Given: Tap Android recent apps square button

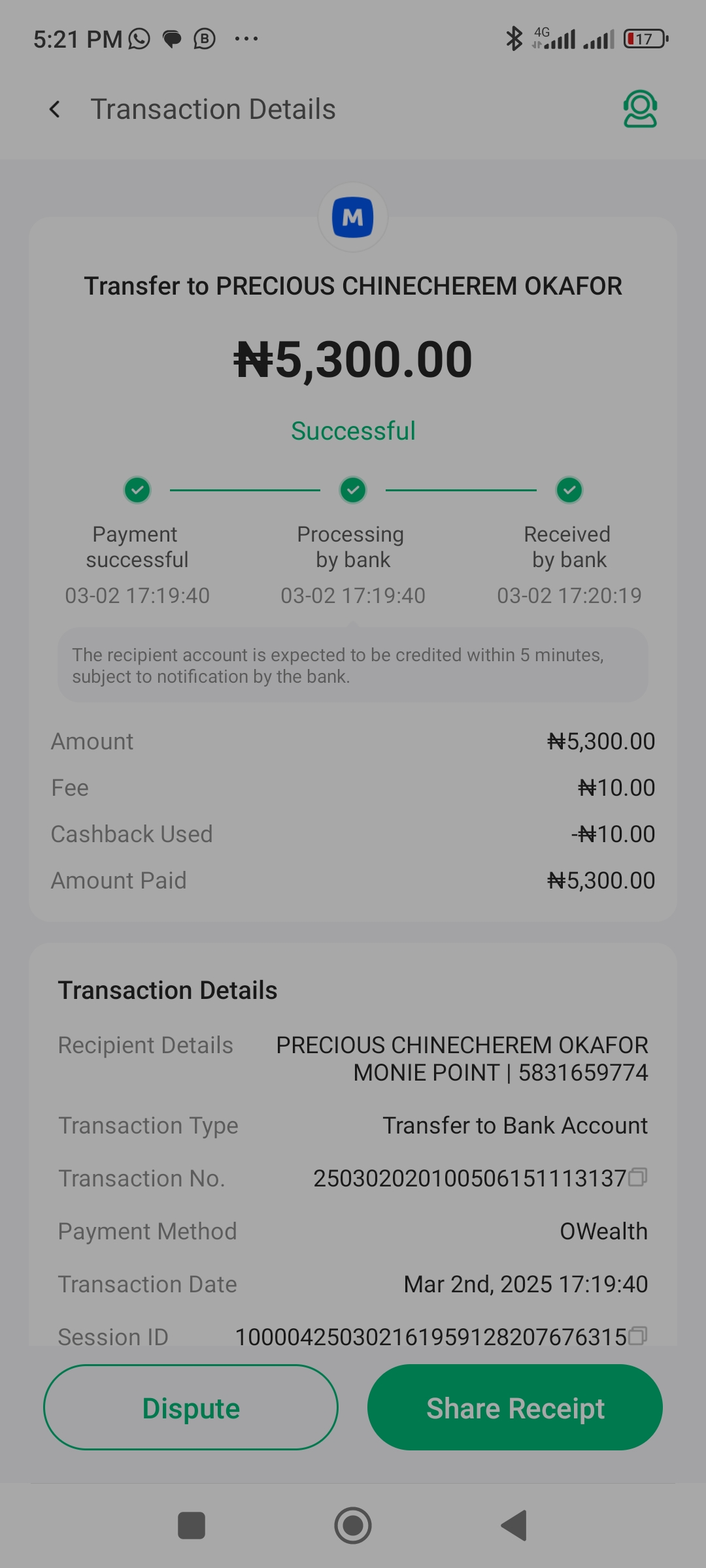Looking at the screenshot, I should pos(192,1526).
